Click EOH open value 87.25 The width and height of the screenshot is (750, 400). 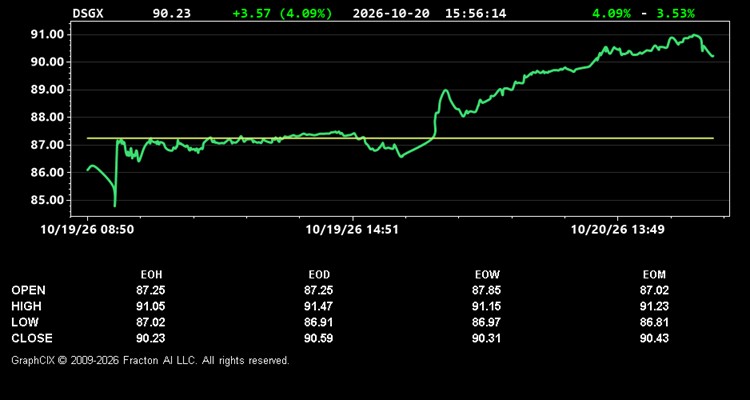pyautogui.click(x=151, y=290)
